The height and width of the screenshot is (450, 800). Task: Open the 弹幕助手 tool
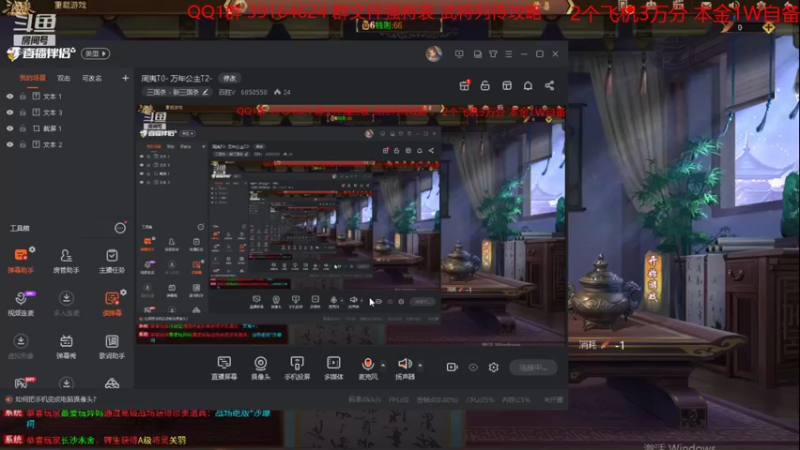pyautogui.click(x=21, y=260)
